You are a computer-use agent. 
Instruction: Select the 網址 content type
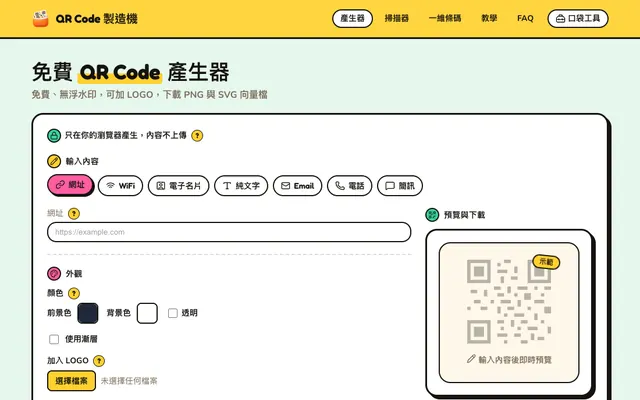click(70, 185)
